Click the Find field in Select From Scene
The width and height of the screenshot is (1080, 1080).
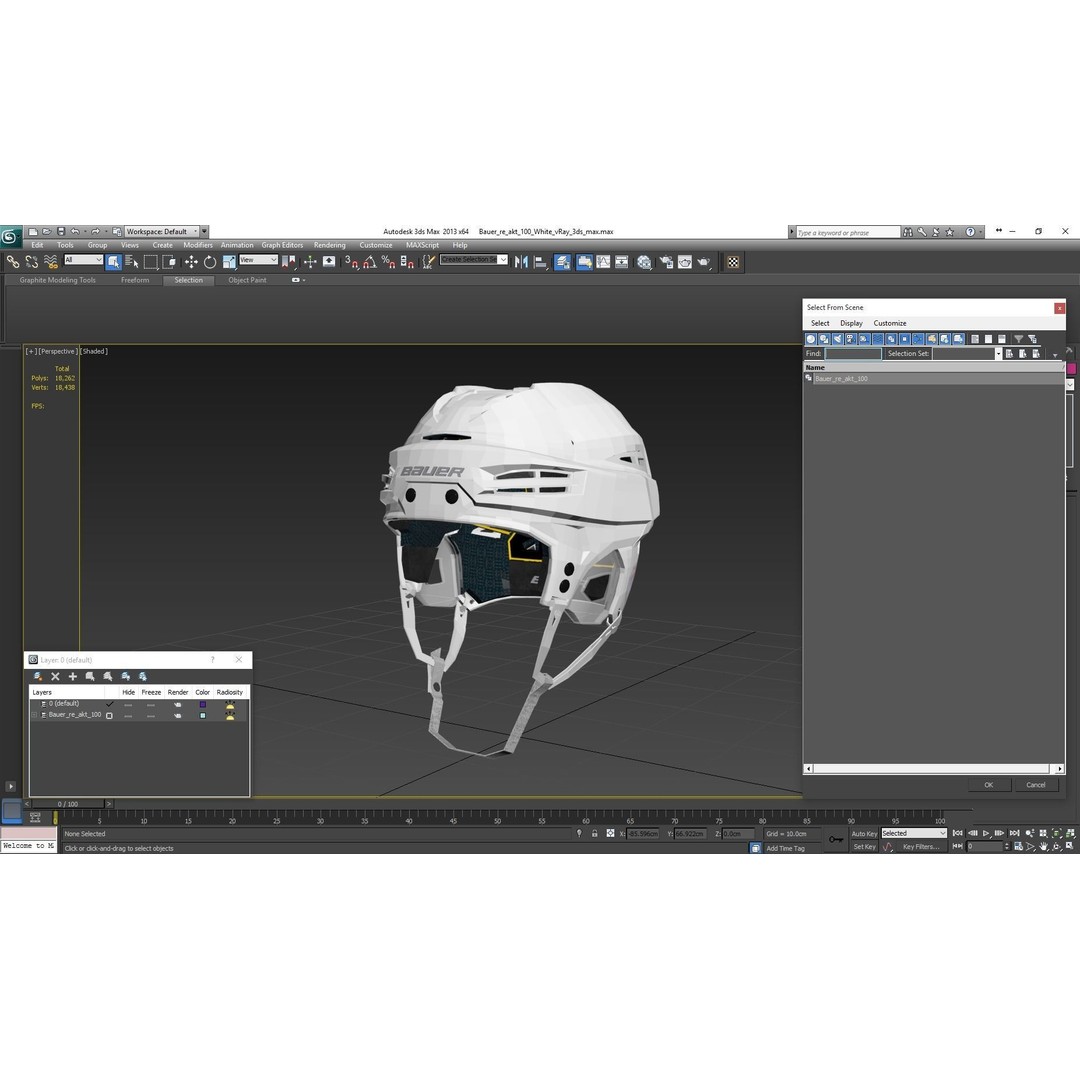[x=853, y=353]
